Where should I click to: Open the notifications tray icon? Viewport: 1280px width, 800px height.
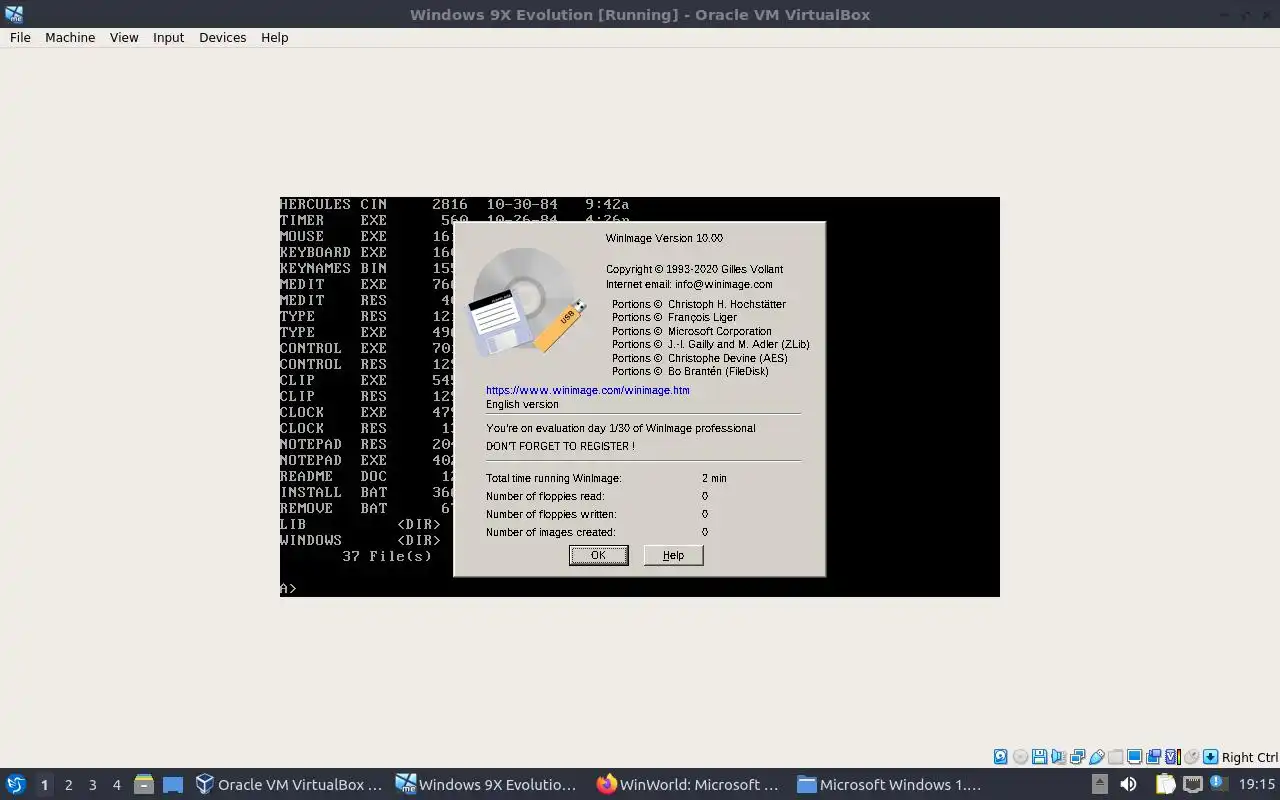(1219, 782)
